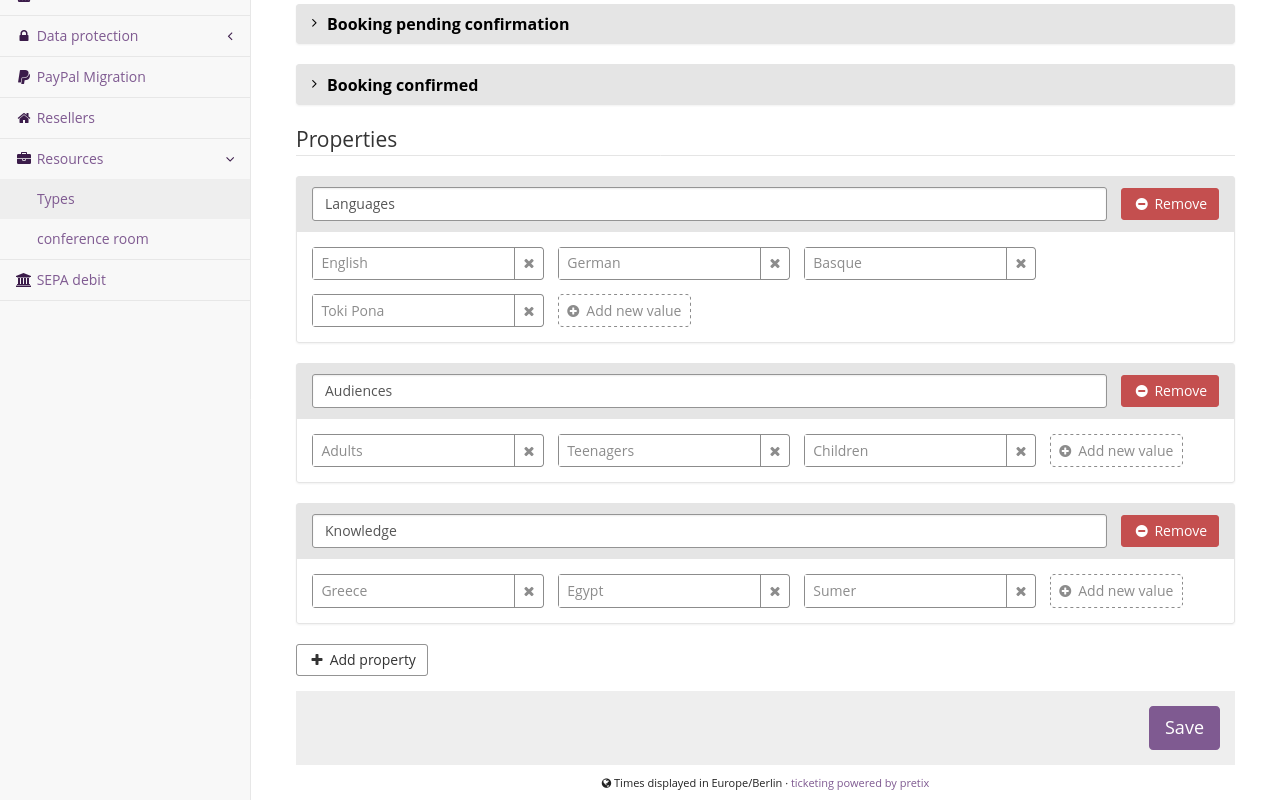
Task: Expand the Booking confirmed section
Action: pos(765,85)
